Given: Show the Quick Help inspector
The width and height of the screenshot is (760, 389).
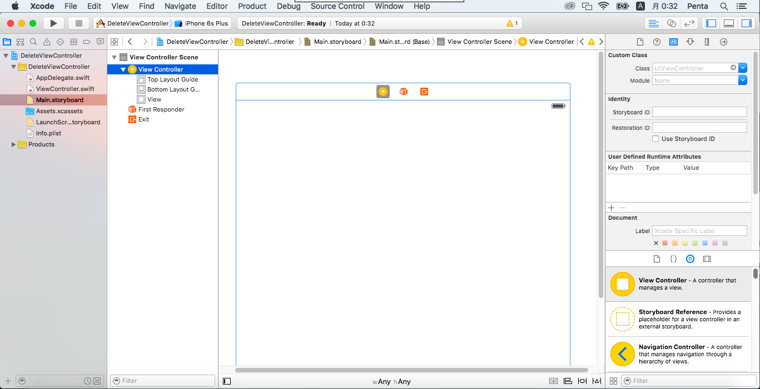Looking at the screenshot, I should [656, 42].
